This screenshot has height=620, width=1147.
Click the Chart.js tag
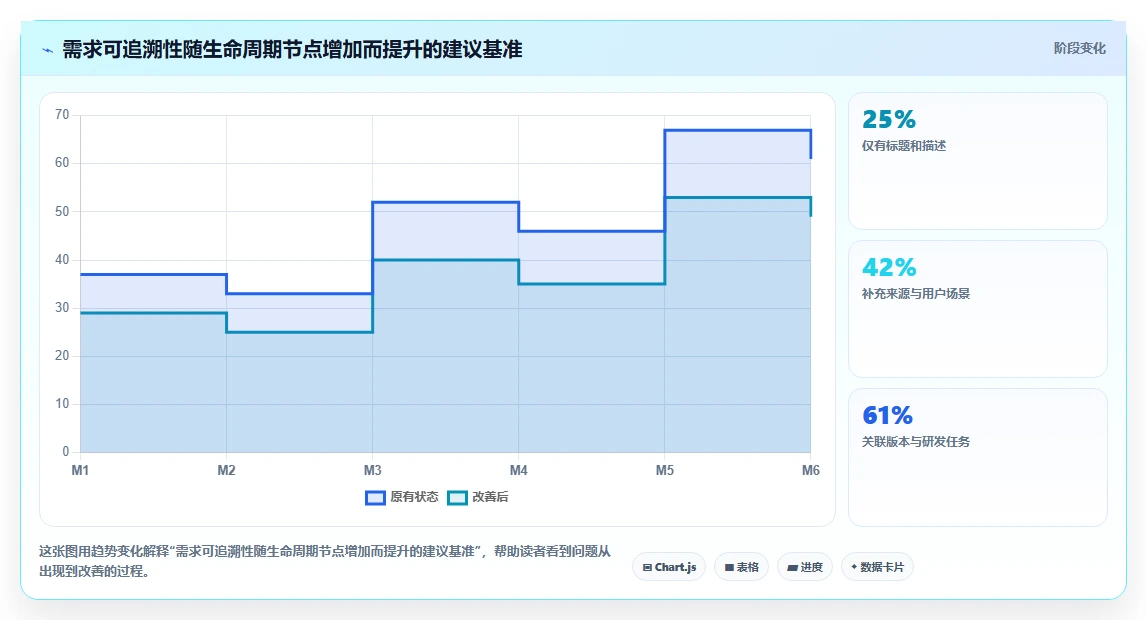pyautogui.click(x=669, y=567)
